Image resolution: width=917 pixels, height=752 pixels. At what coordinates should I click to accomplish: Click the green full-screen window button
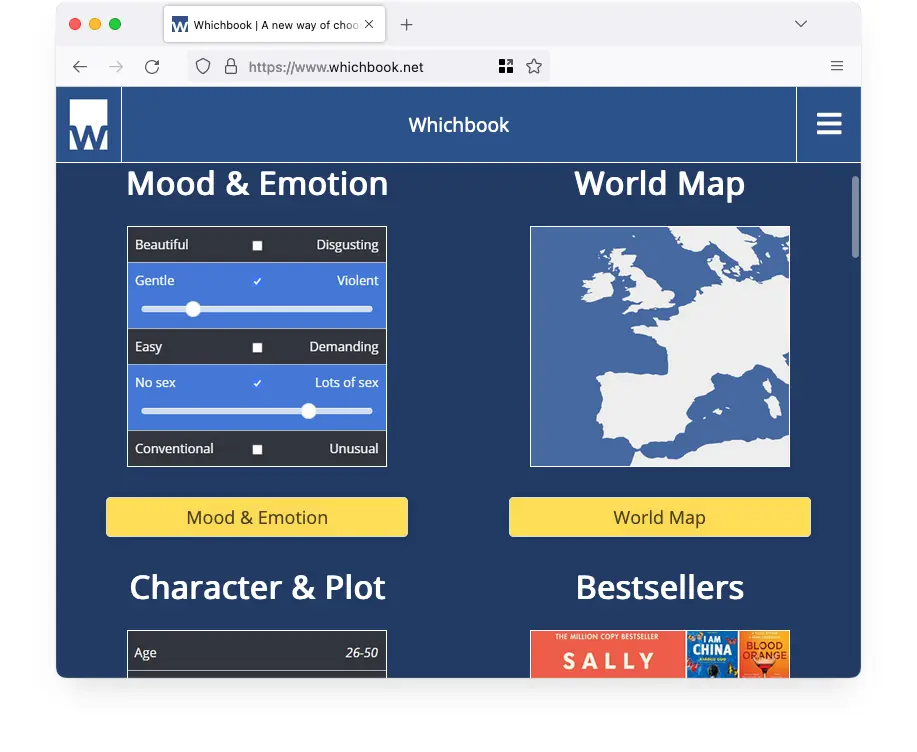[x=115, y=24]
